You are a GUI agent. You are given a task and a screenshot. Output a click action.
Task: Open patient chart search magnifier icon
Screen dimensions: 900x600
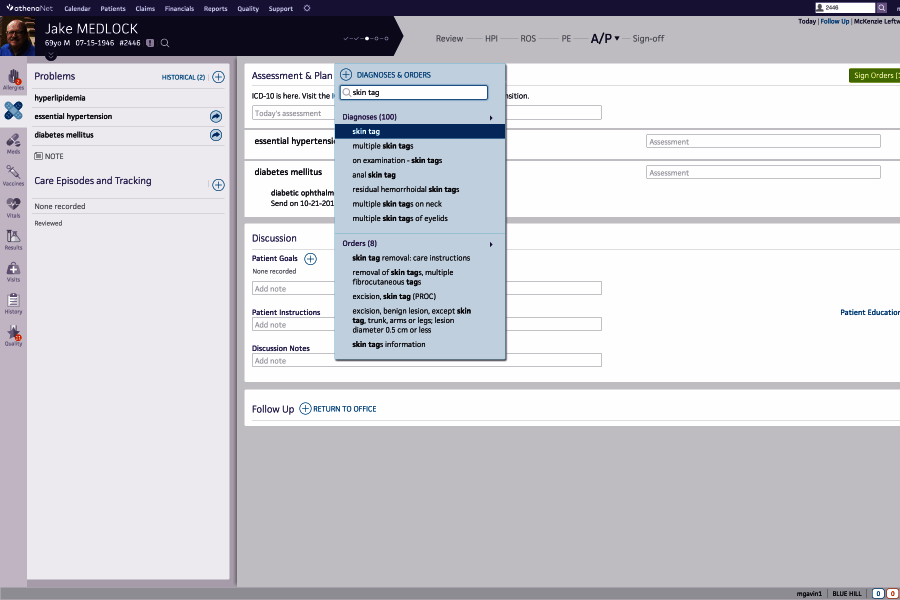(165, 43)
